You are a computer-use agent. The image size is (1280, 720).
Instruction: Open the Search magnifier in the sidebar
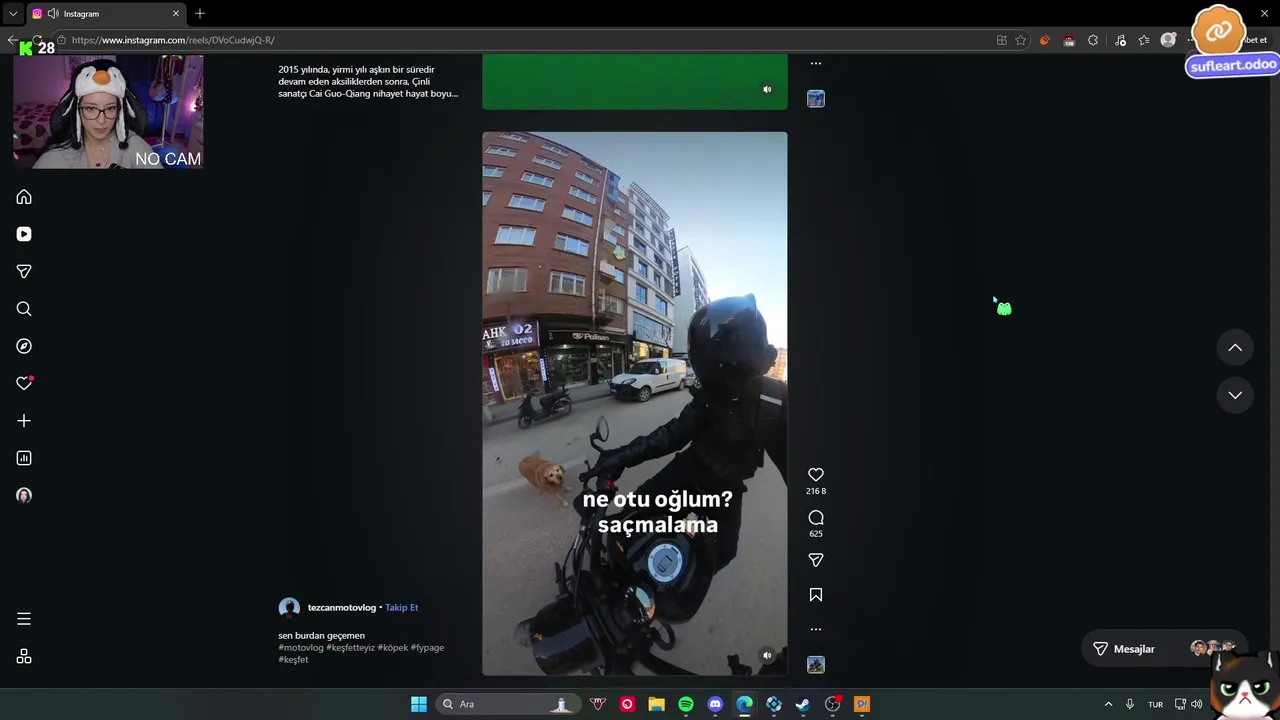tap(24, 309)
